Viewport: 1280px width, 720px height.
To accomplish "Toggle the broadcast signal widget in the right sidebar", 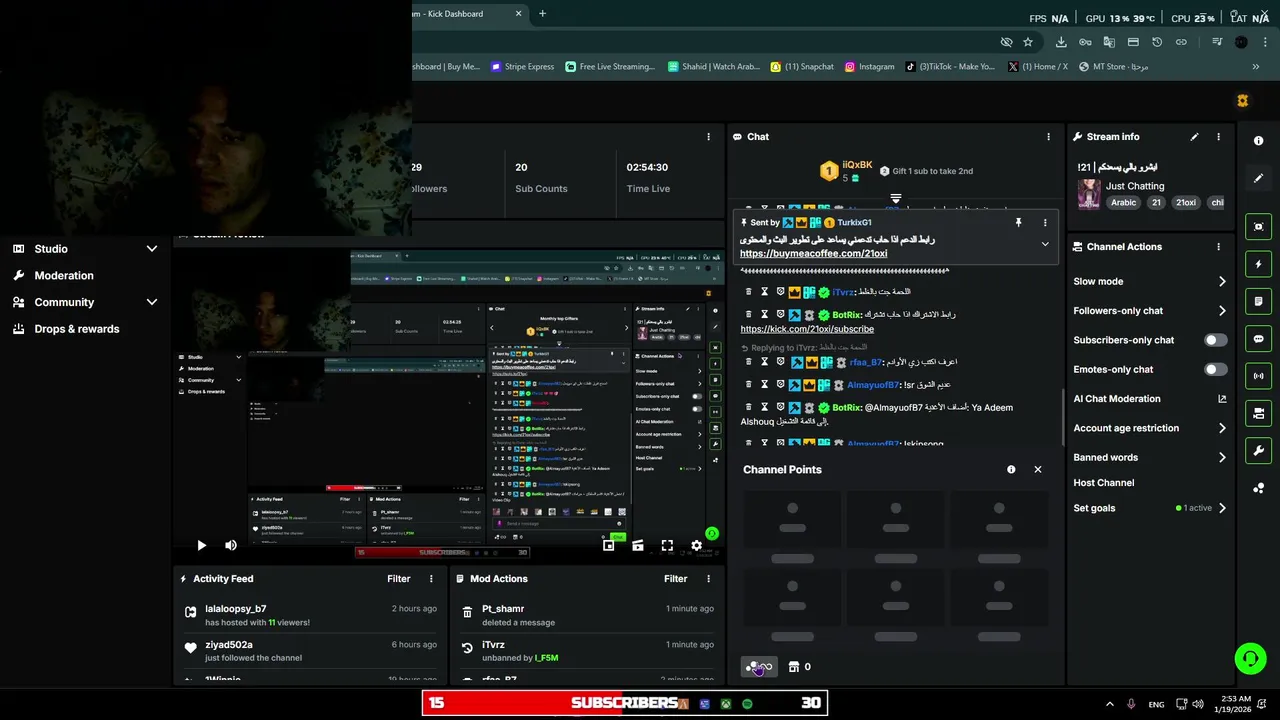I will click(1259, 376).
